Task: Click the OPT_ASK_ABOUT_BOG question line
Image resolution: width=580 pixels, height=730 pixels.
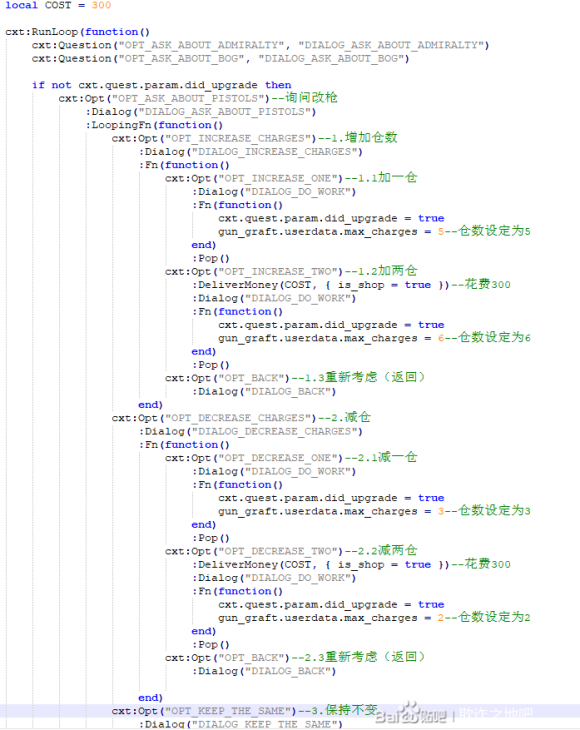Action: [220, 59]
